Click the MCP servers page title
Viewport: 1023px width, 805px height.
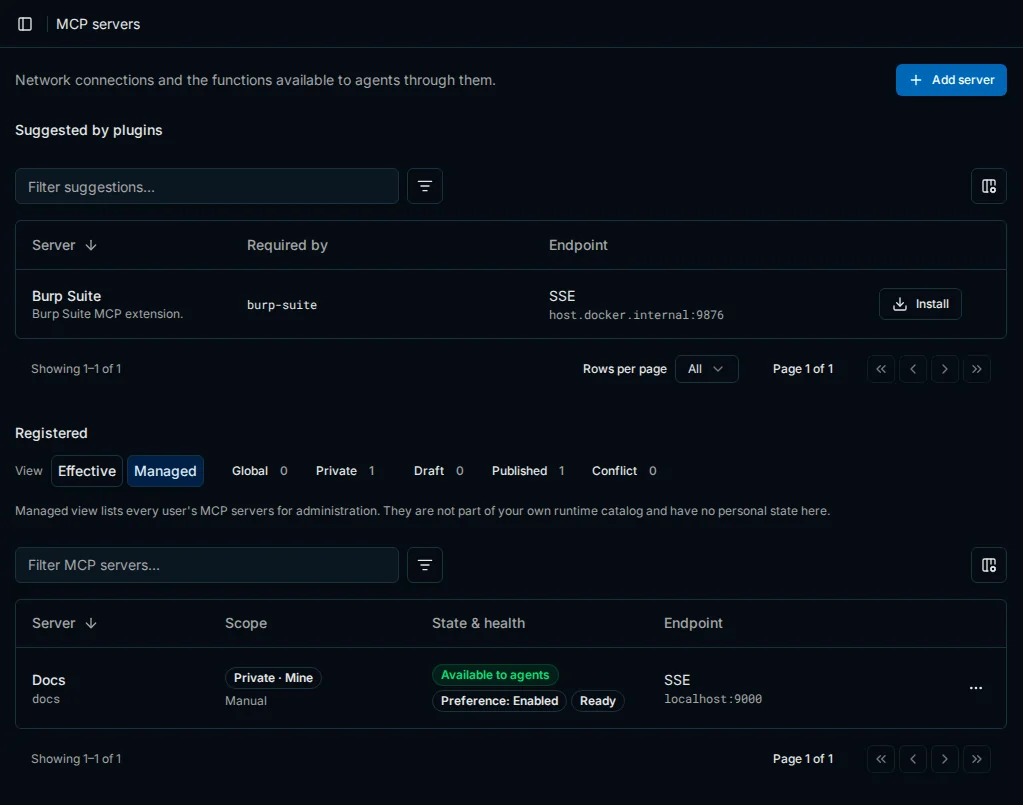click(x=98, y=24)
